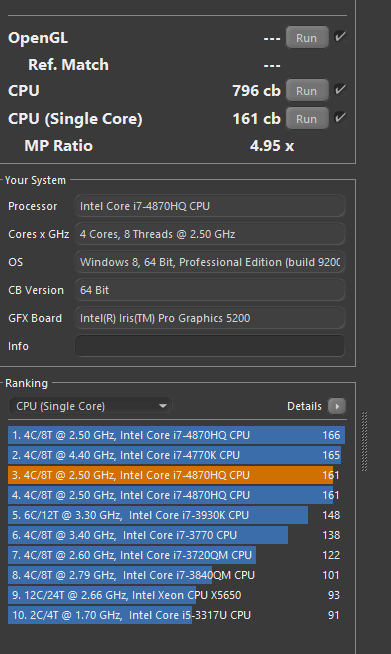Select ranking row 9 Xeon X5650
The width and height of the screenshot is (391, 654).
(177, 595)
